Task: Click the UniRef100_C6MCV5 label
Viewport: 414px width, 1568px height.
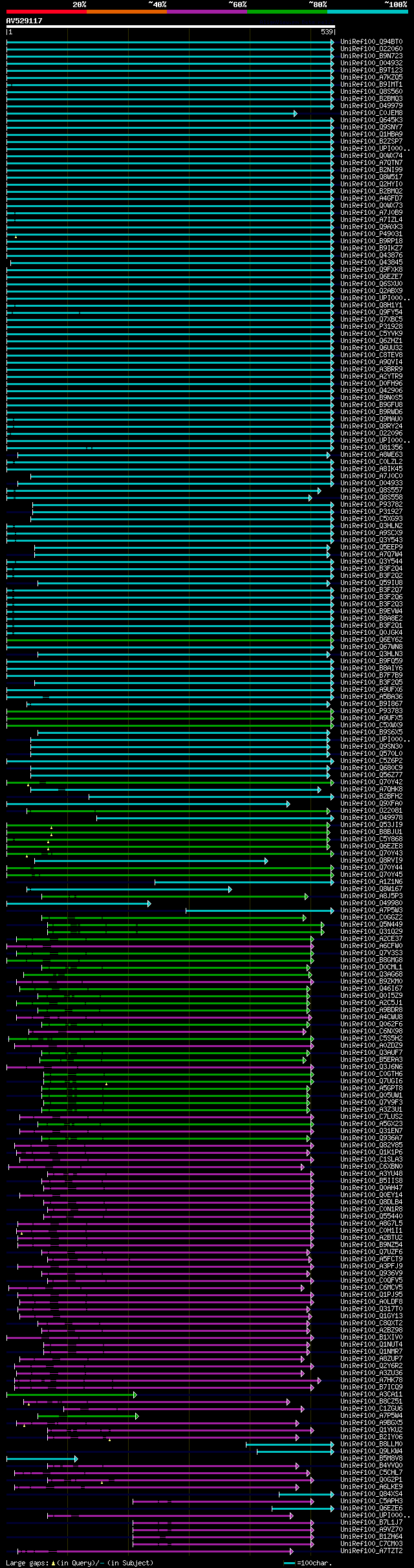Action: pos(371,1287)
